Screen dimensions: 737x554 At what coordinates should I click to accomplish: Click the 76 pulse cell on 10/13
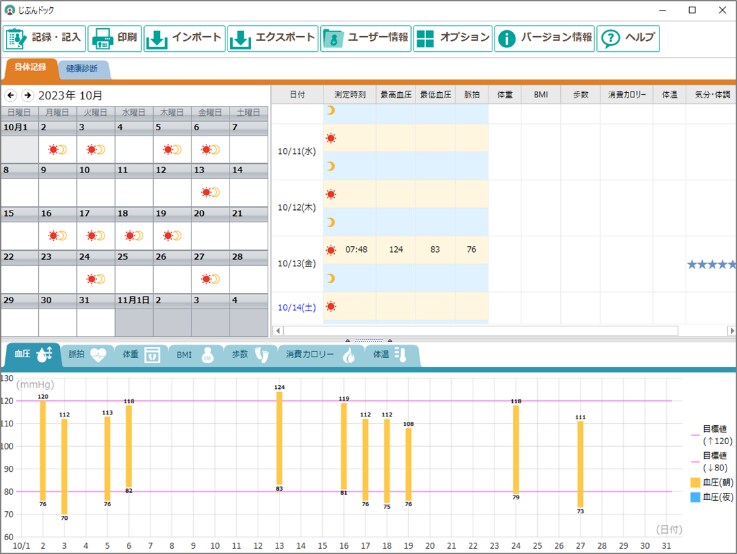(x=471, y=250)
